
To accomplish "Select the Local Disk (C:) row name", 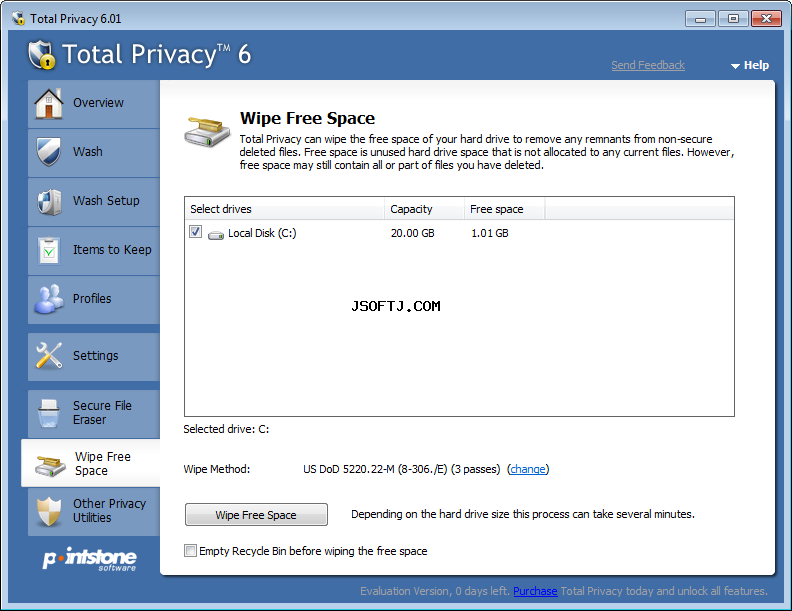I will [262, 233].
